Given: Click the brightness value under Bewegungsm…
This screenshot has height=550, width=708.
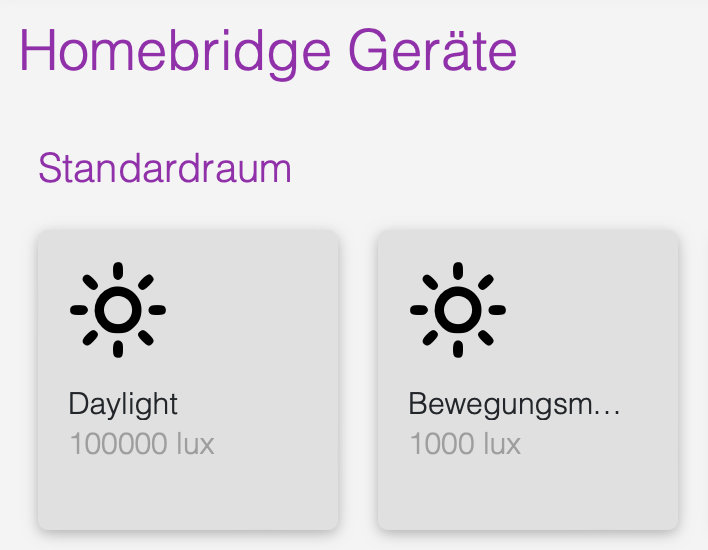Looking at the screenshot, I should tap(465, 443).
